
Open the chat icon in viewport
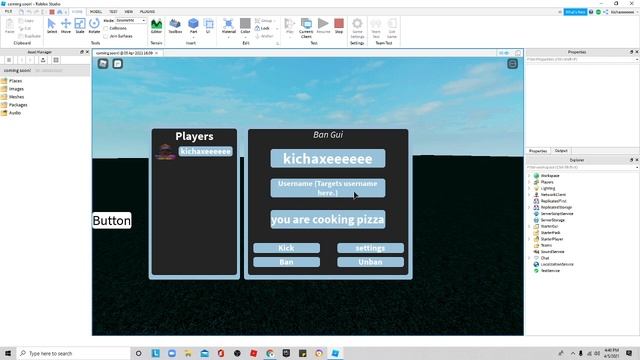coord(118,64)
